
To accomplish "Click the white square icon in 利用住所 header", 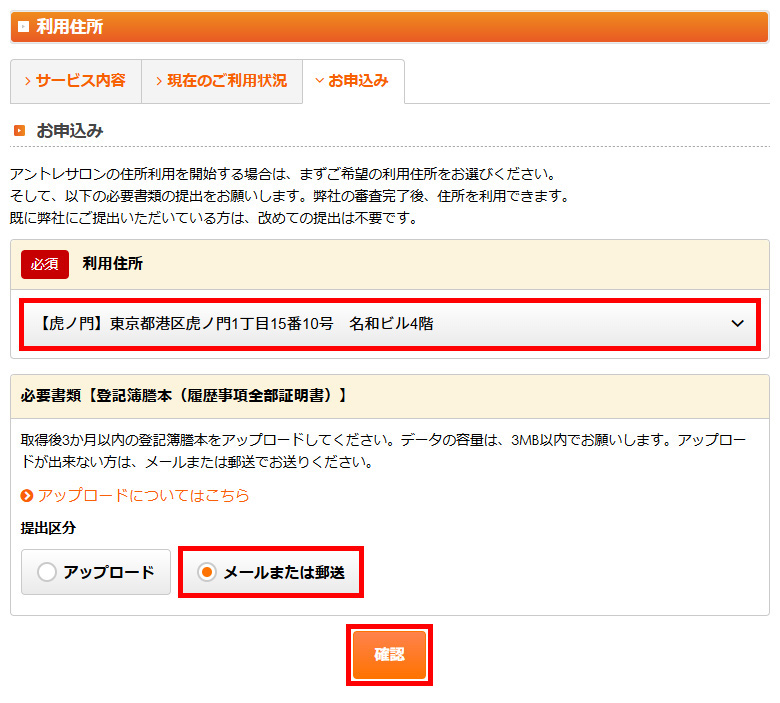I will coord(23,27).
